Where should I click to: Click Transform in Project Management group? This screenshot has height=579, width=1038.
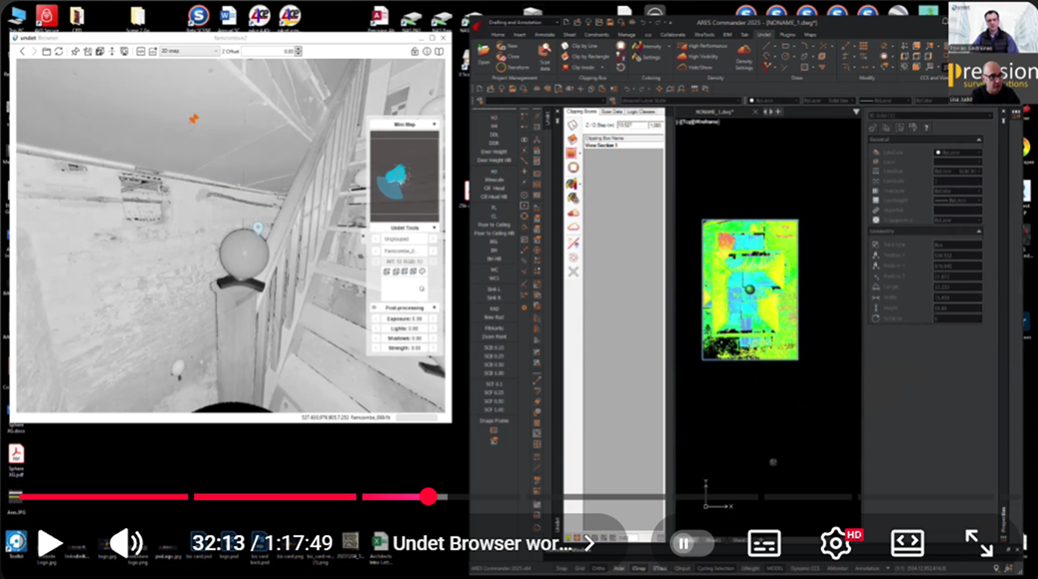[513, 67]
